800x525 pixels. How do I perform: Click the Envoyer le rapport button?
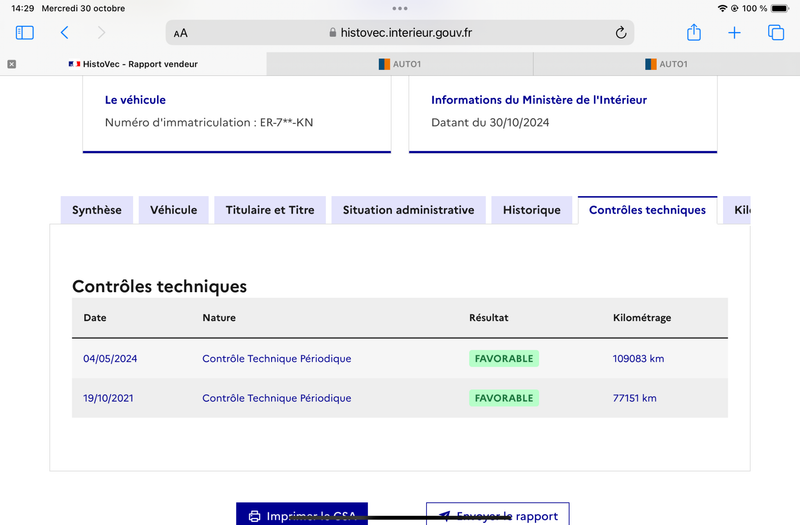498,514
